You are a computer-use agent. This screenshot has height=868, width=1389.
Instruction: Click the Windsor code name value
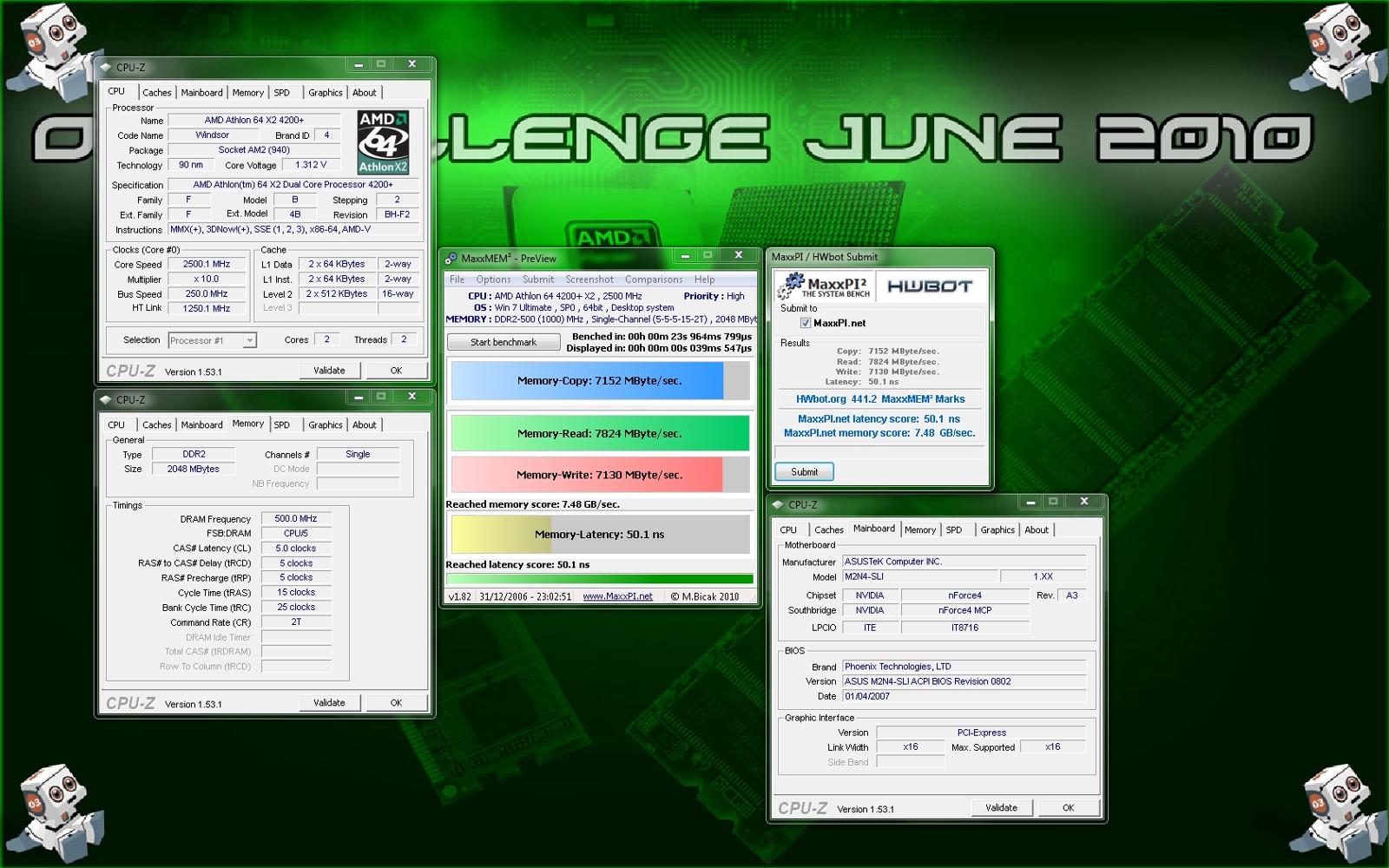(x=213, y=135)
